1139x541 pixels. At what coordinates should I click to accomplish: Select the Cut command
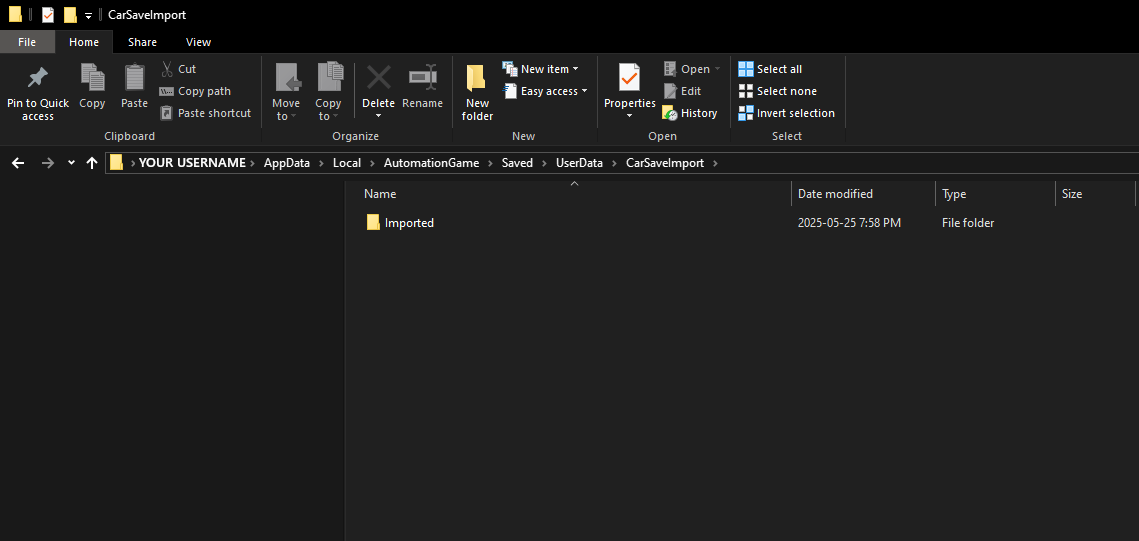[x=178, y=69]
